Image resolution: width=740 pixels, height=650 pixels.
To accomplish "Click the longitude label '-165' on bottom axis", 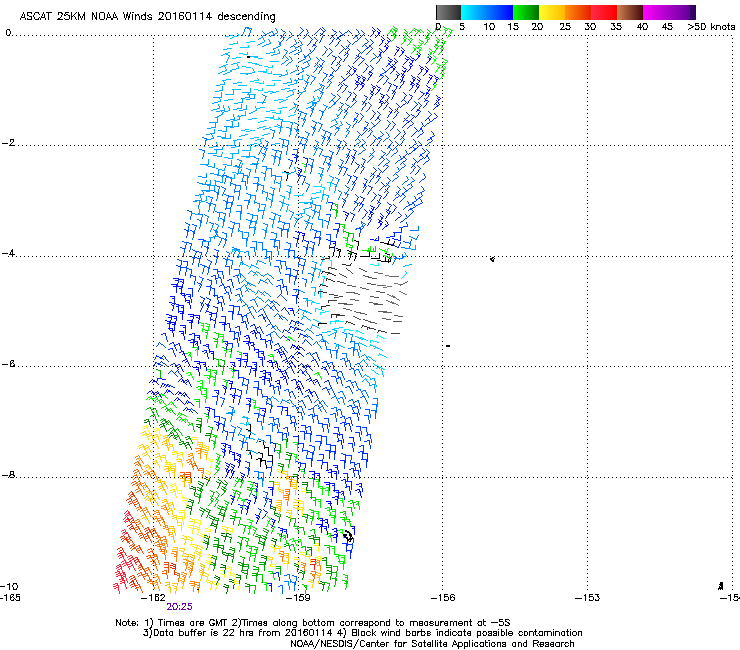I will click(x=10, y=598).
